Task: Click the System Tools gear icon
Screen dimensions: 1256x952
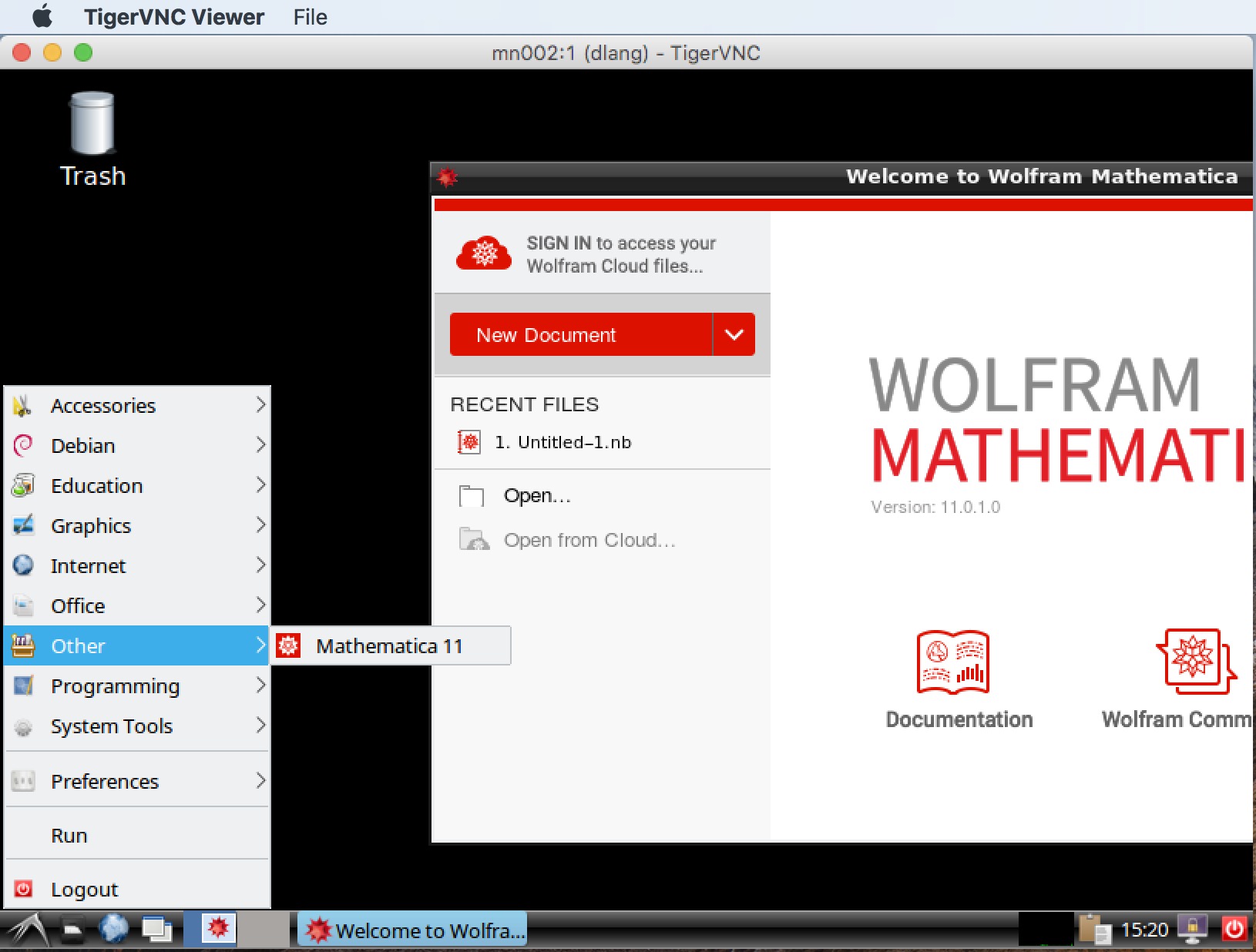Action: (23, 726)
